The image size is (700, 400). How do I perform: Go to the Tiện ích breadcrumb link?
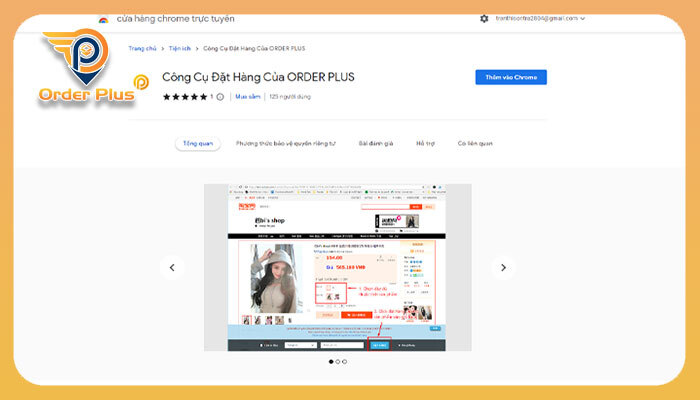click(x=179, y=48)
